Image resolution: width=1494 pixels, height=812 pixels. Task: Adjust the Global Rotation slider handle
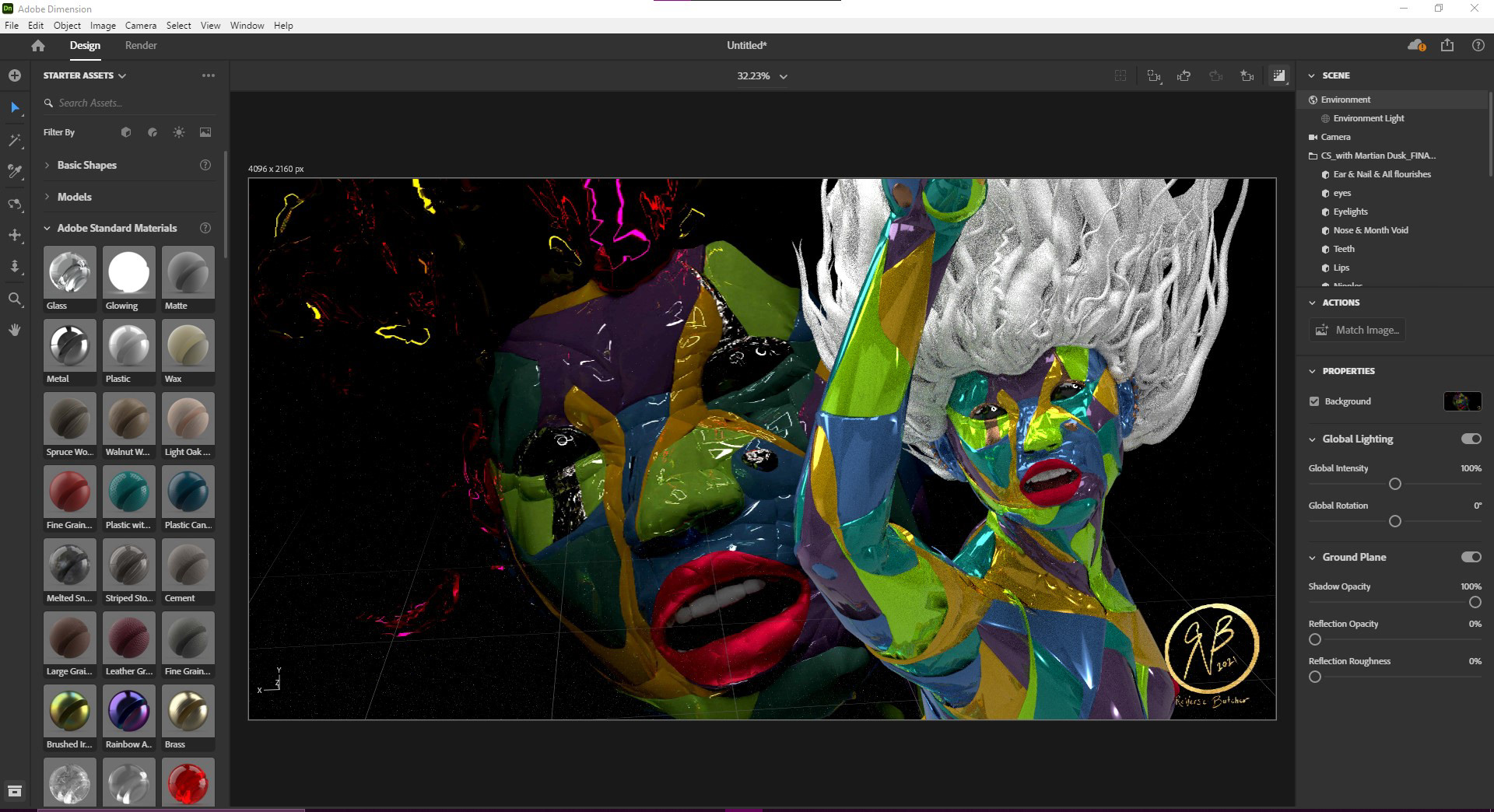tap(1395, 521)
